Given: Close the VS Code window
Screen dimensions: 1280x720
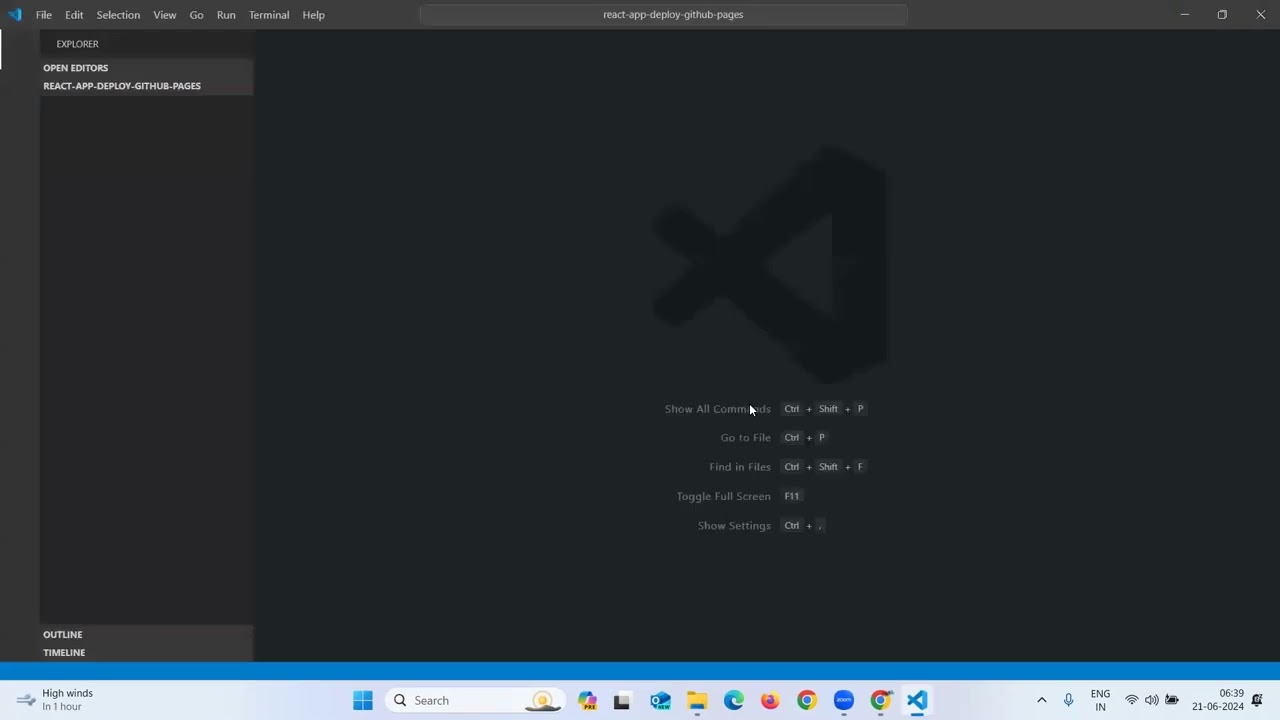Looking at the screenshot, I should click(1260, 15).
